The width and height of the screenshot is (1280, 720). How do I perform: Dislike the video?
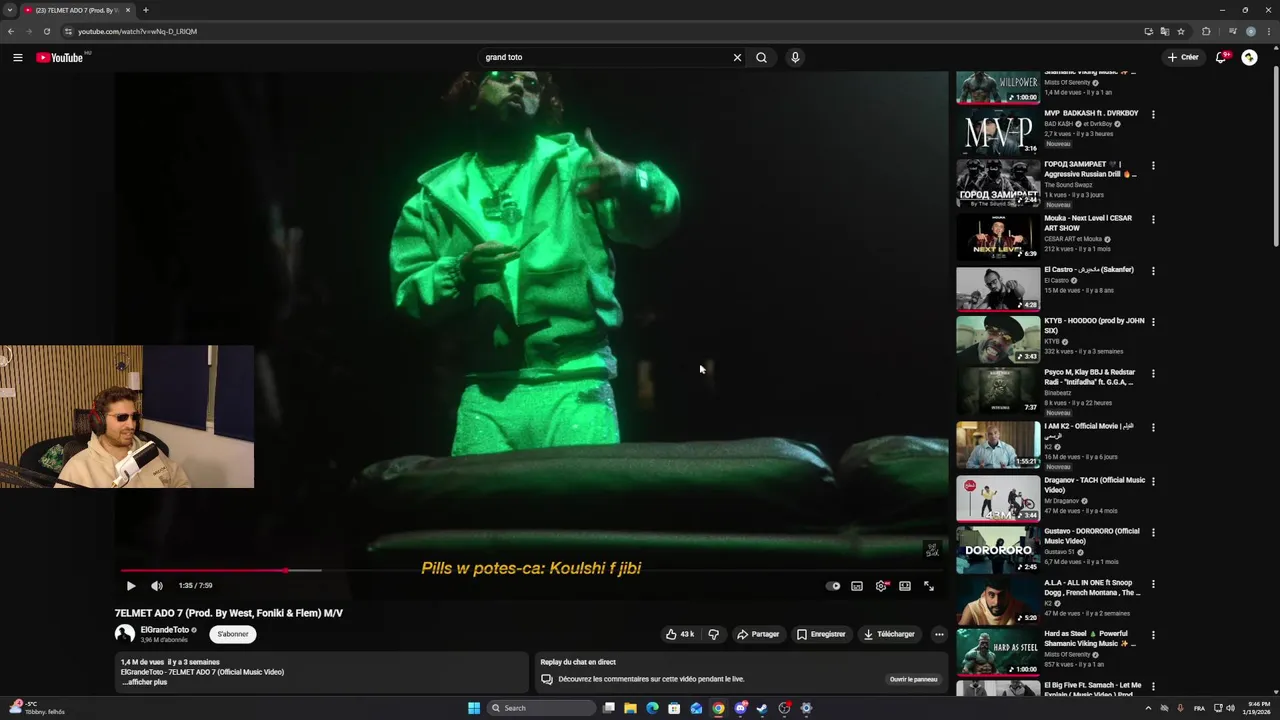(x=714, y=634)
